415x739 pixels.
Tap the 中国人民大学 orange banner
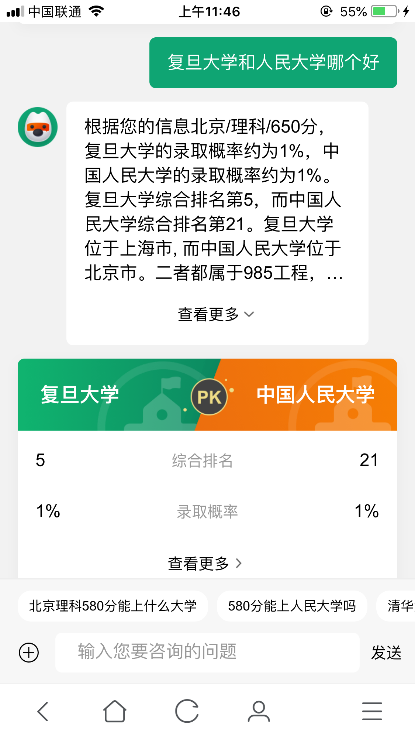[x=304, y=395]
